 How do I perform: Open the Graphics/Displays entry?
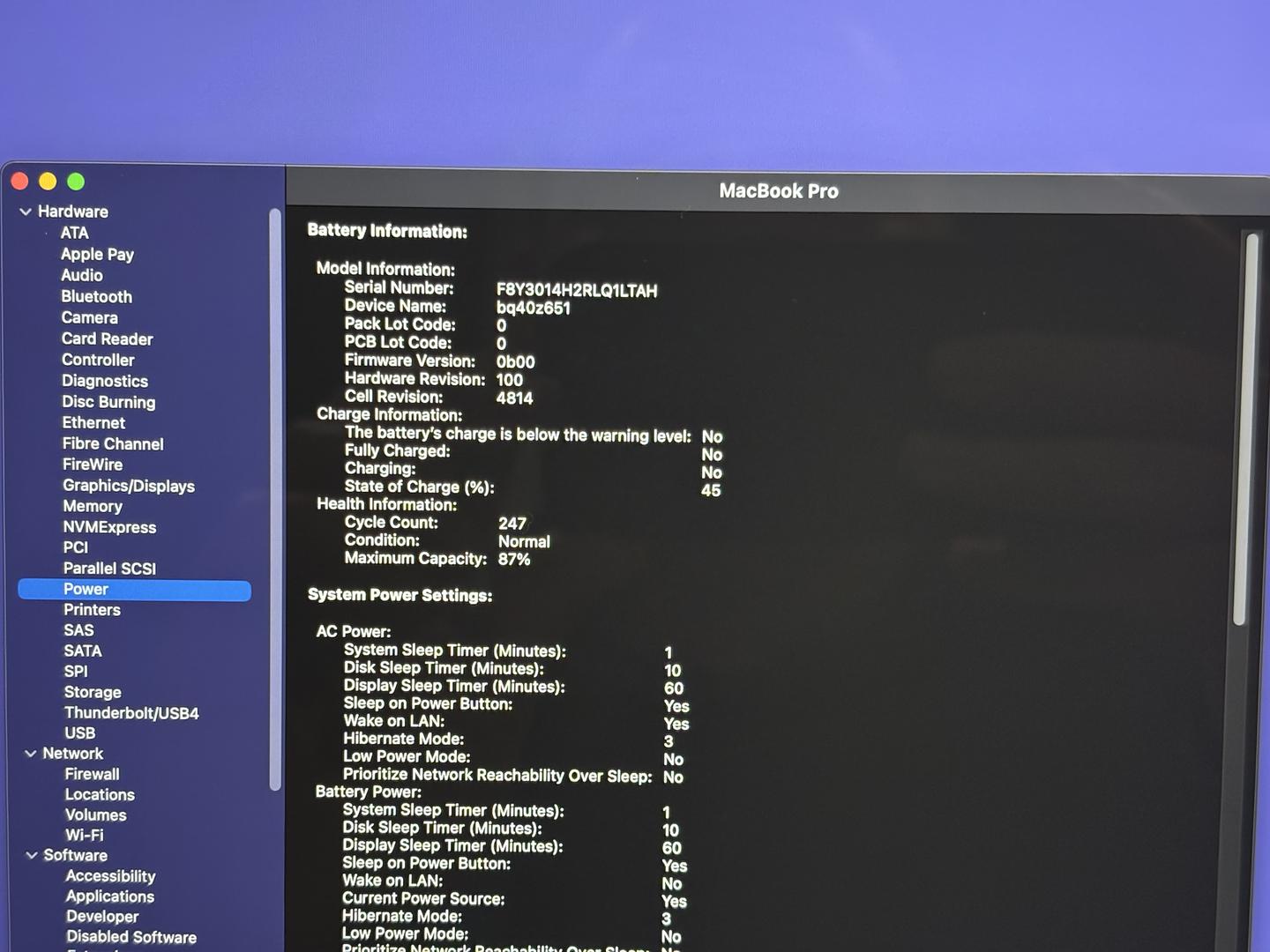128,486
